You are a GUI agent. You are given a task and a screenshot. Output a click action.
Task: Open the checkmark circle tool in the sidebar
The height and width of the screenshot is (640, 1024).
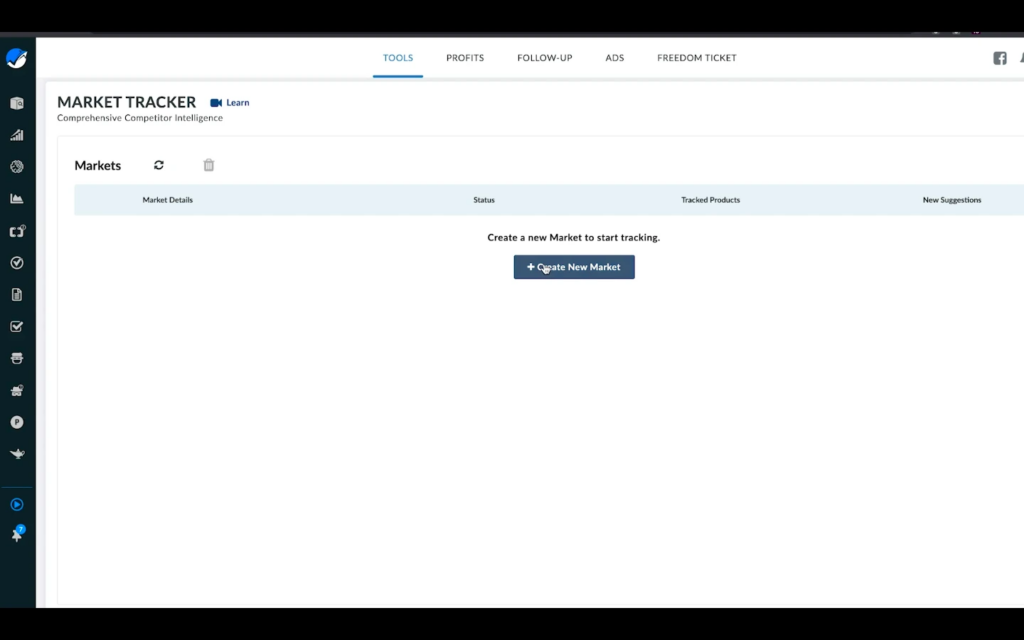coord(16,262)
